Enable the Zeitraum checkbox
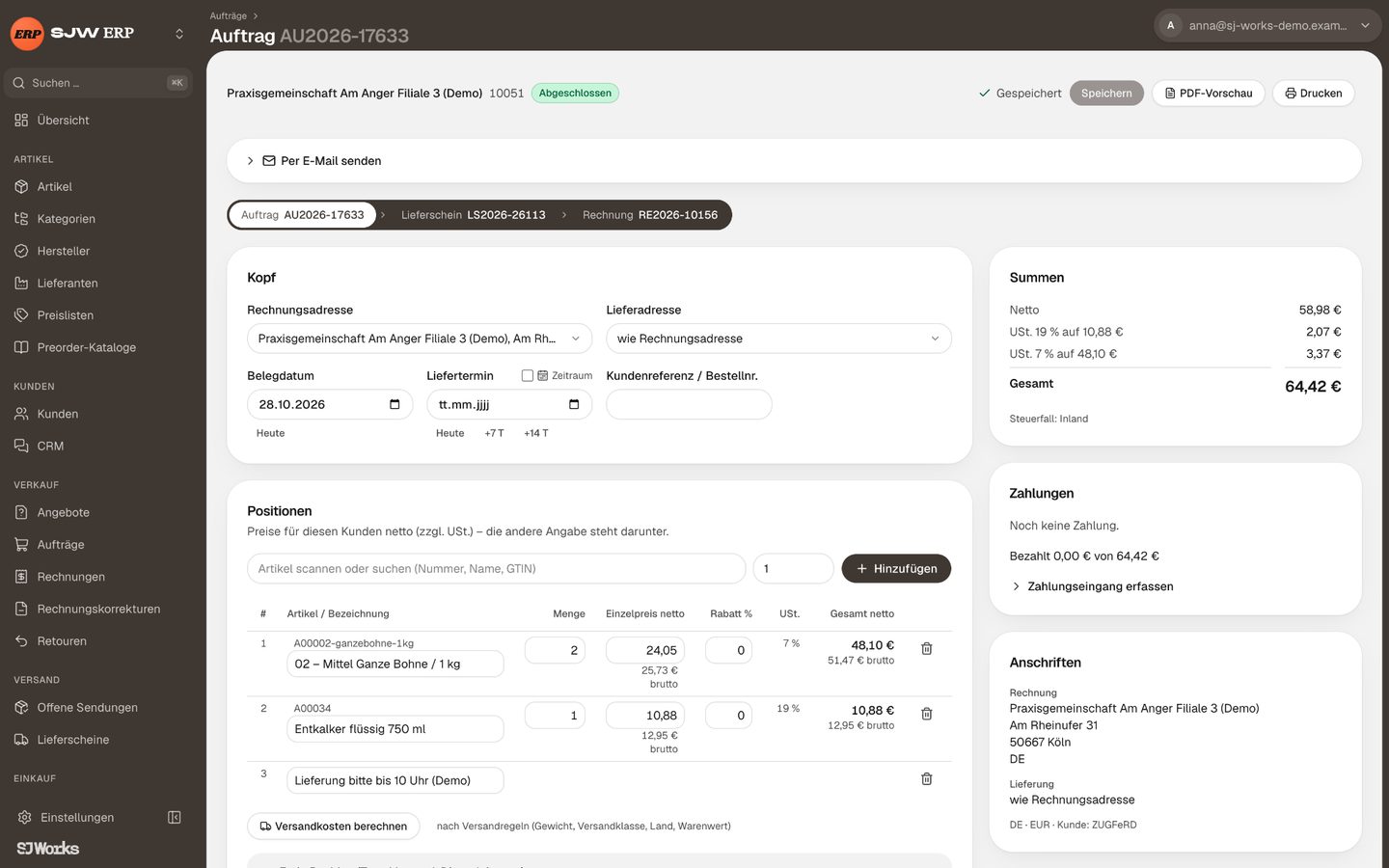1389x868 pixels. (528, 376)
